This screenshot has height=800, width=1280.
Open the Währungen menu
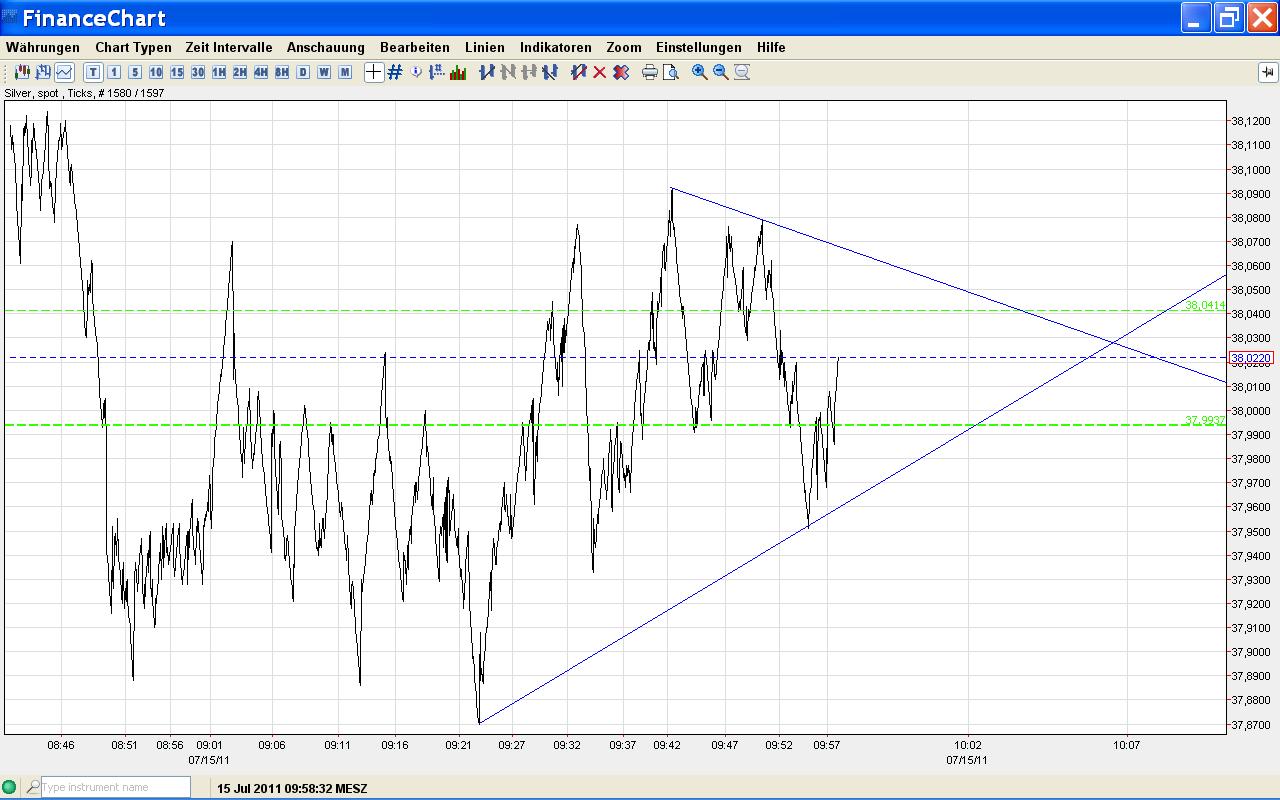pyautogui.click(x=43, y=47)
